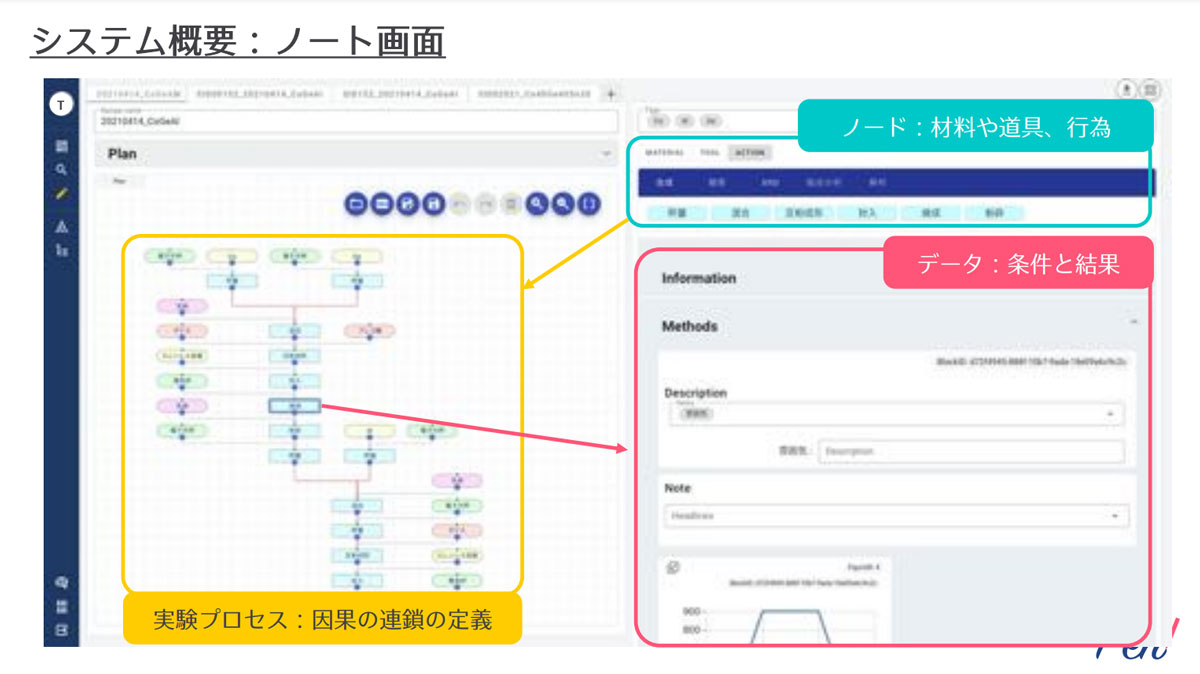Click the first light-blue action node button

click(677, 212)
